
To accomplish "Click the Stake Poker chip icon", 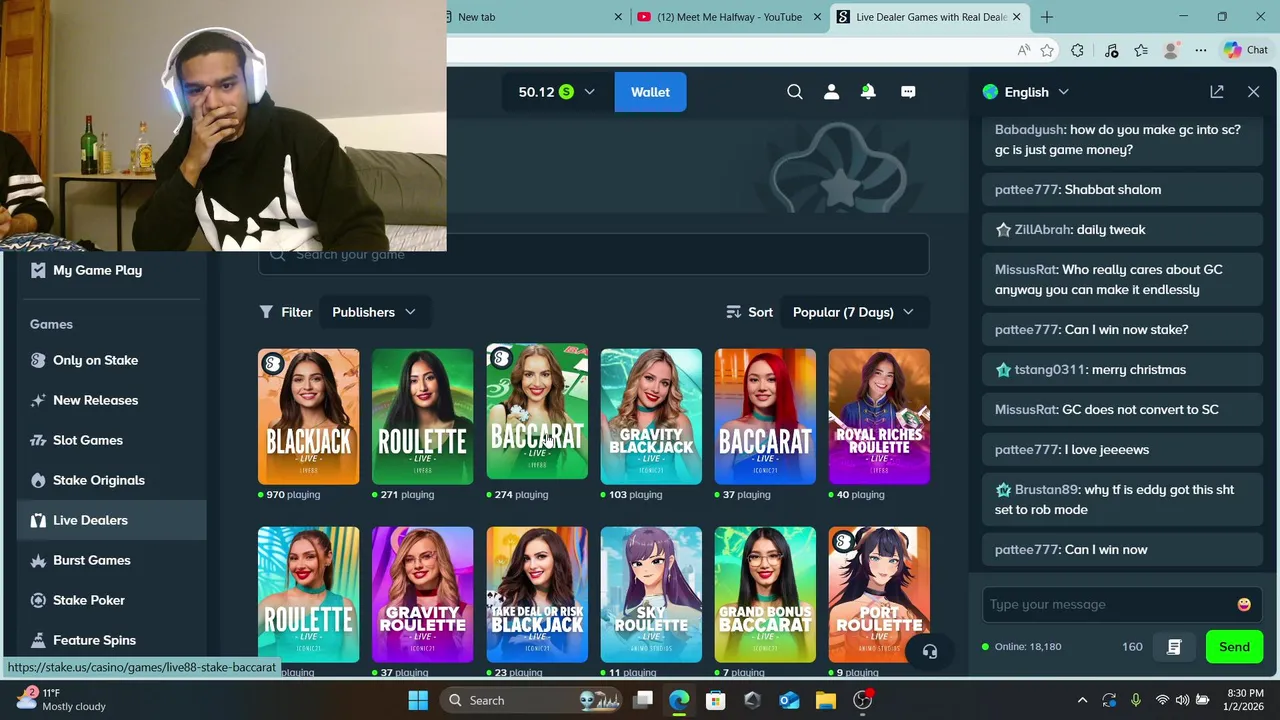I will [x=38, y=600].
